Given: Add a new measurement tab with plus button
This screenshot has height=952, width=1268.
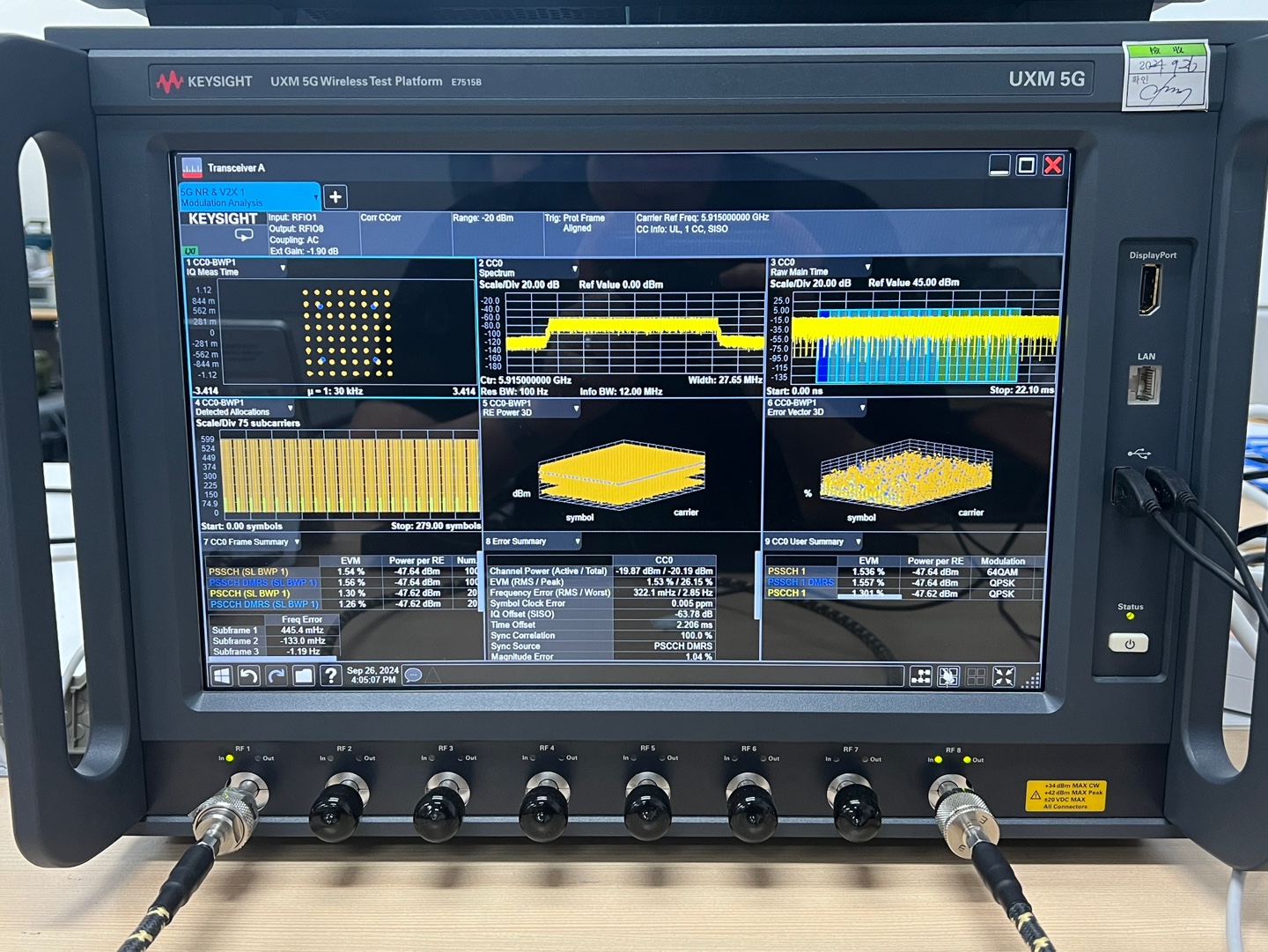Looking at the screenshot, I should pyautogui.click(x=335, y=197).
